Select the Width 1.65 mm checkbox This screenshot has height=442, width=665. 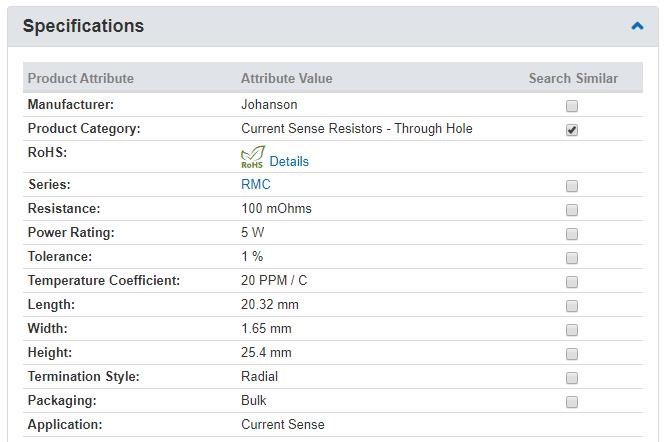coord(572,330)
